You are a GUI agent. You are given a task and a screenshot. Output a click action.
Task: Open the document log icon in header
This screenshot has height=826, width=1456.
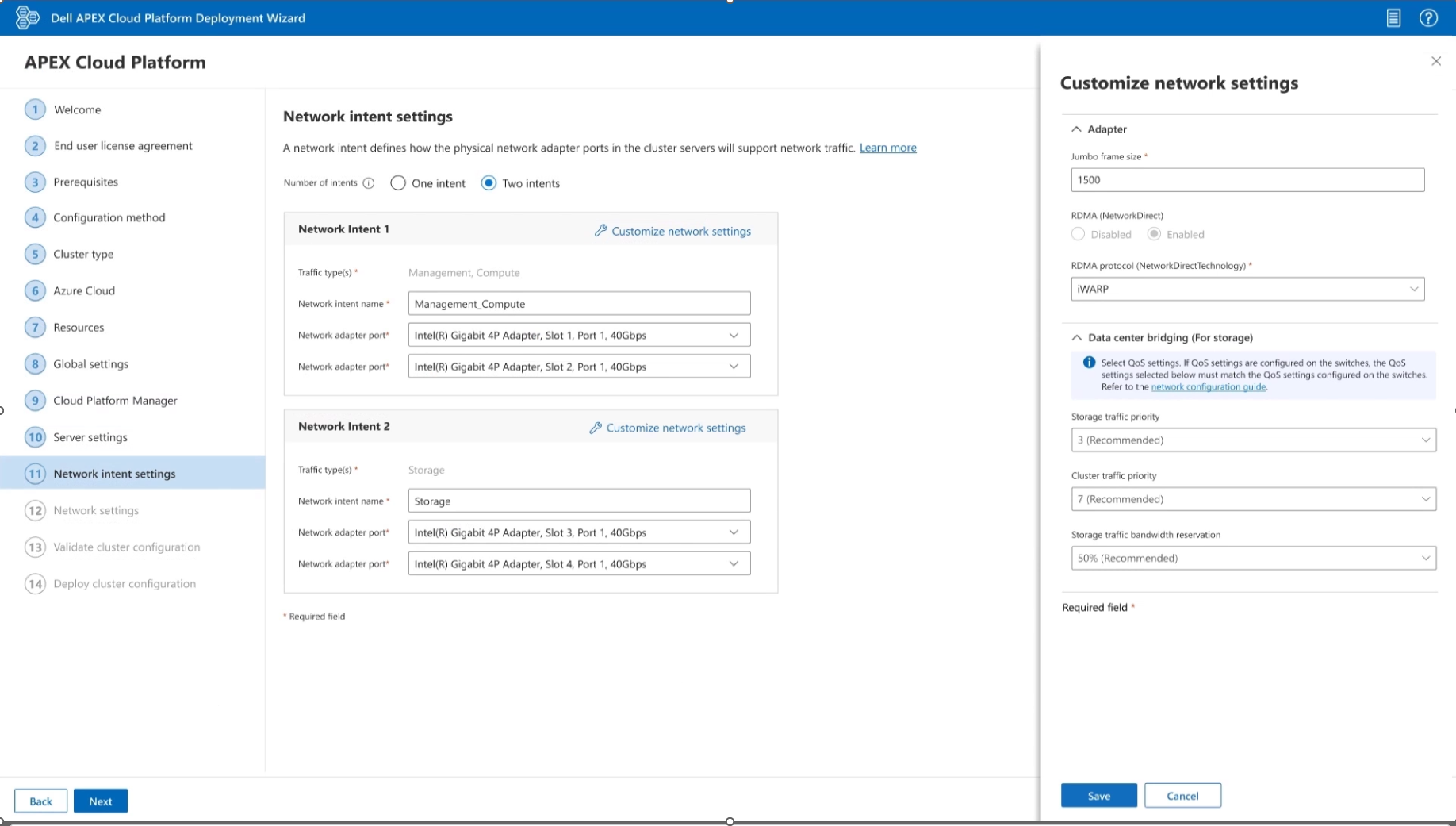tap(1393, 17)
